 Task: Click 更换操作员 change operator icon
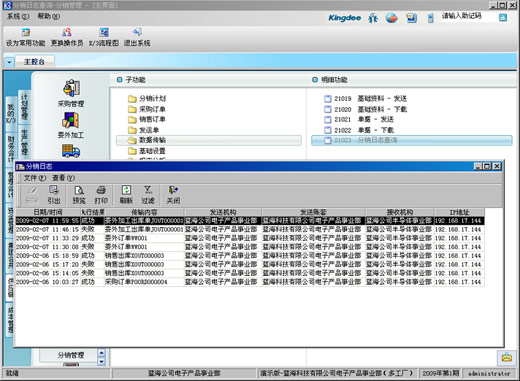click(67, 37)
